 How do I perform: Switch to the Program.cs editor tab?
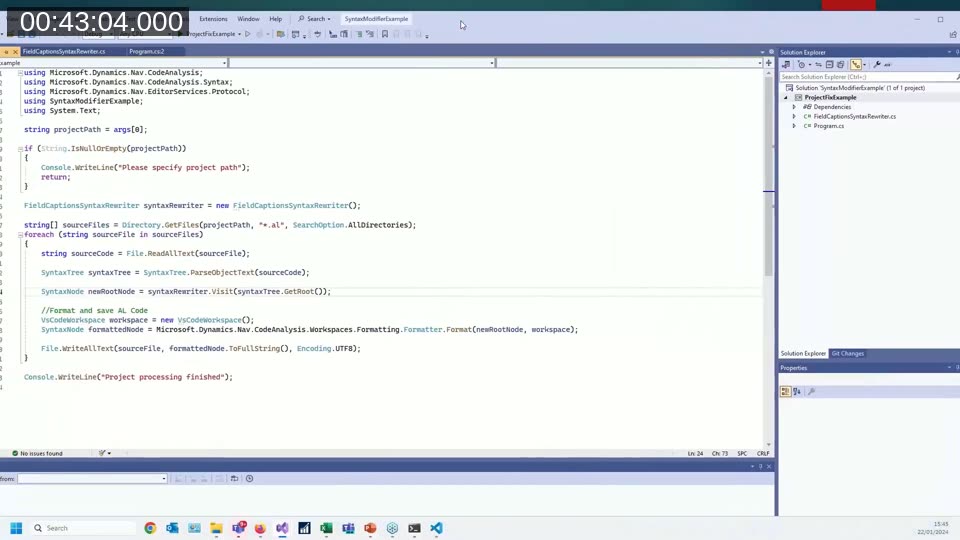pyautogui.click(x=147, y=51)
